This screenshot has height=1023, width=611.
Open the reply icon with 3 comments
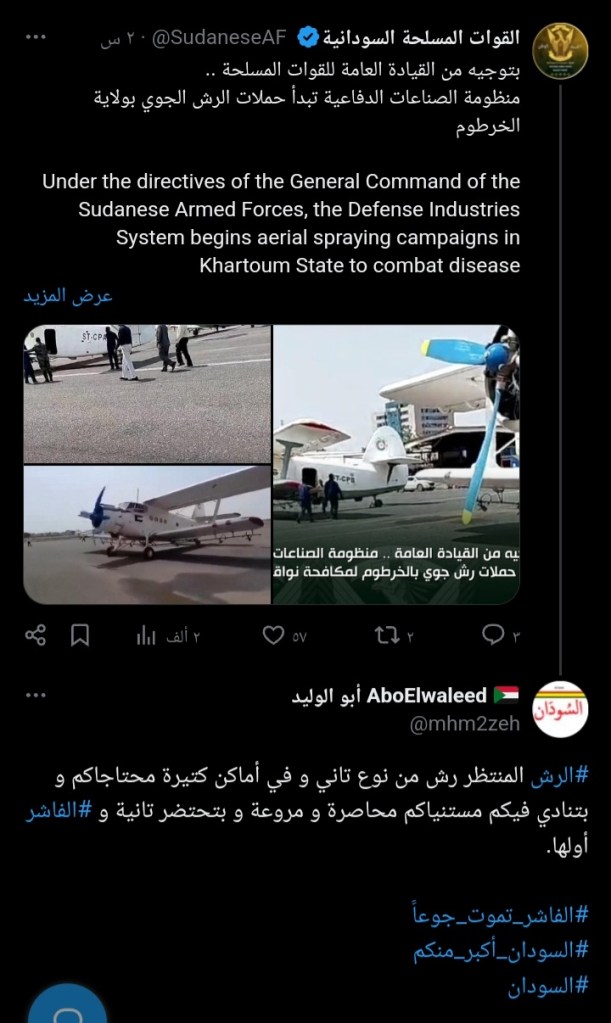[492, 634]
